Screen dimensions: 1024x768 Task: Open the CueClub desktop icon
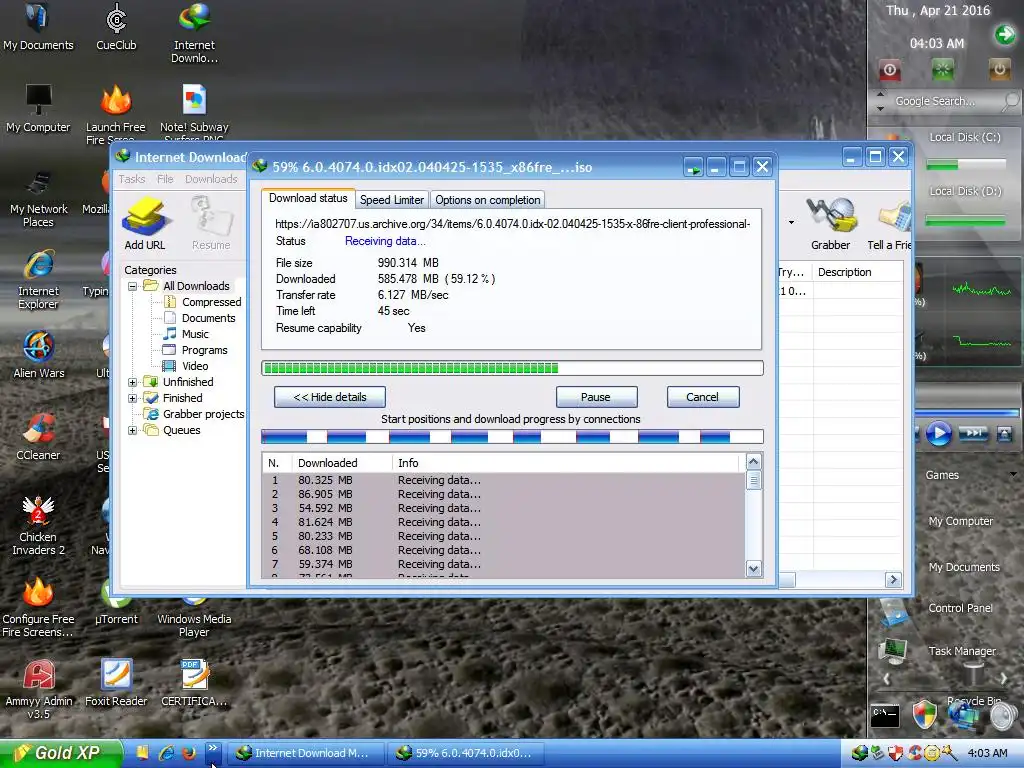point(116,26)
